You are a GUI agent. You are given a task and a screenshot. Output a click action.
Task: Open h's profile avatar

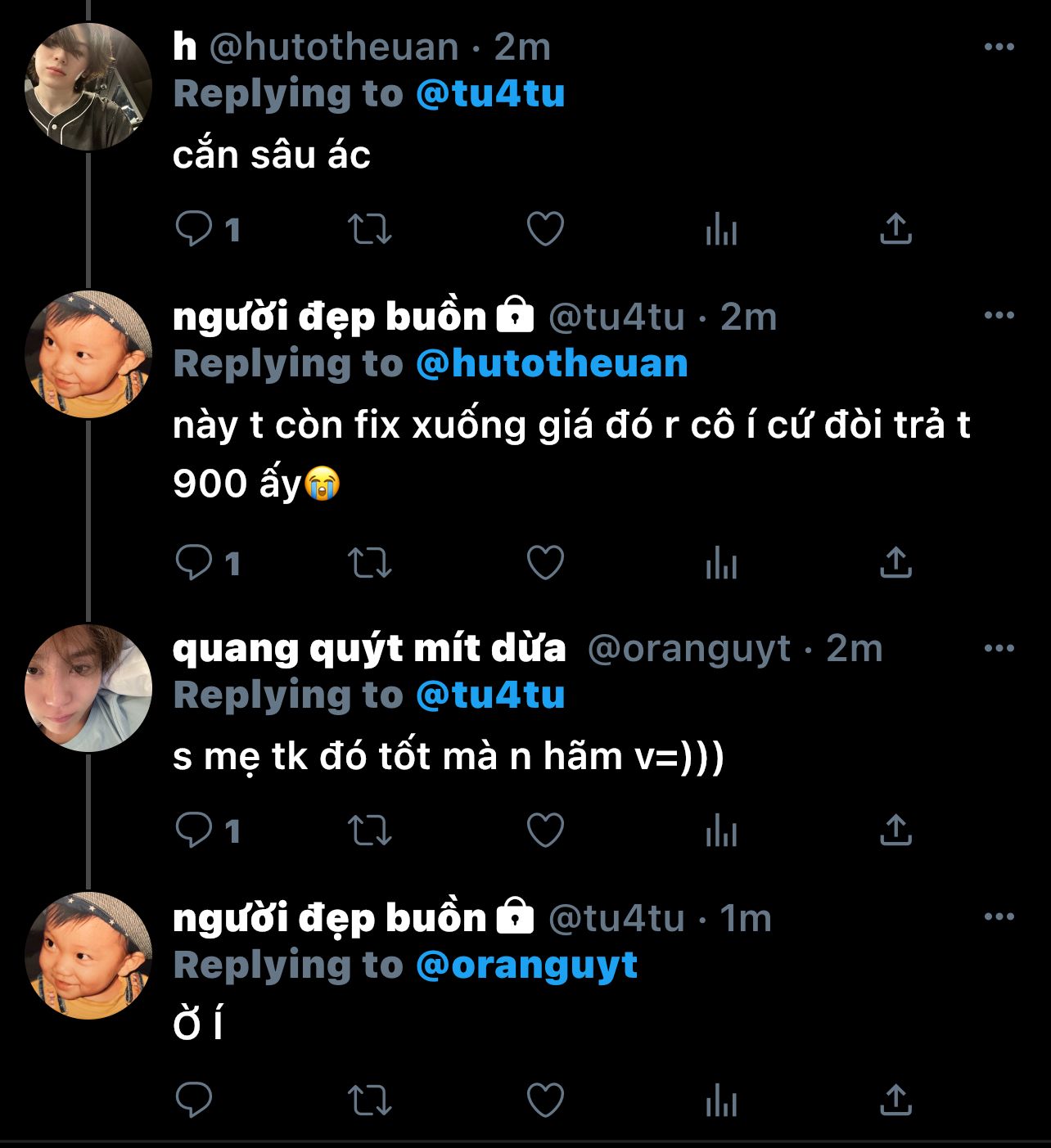pos(88,87)
